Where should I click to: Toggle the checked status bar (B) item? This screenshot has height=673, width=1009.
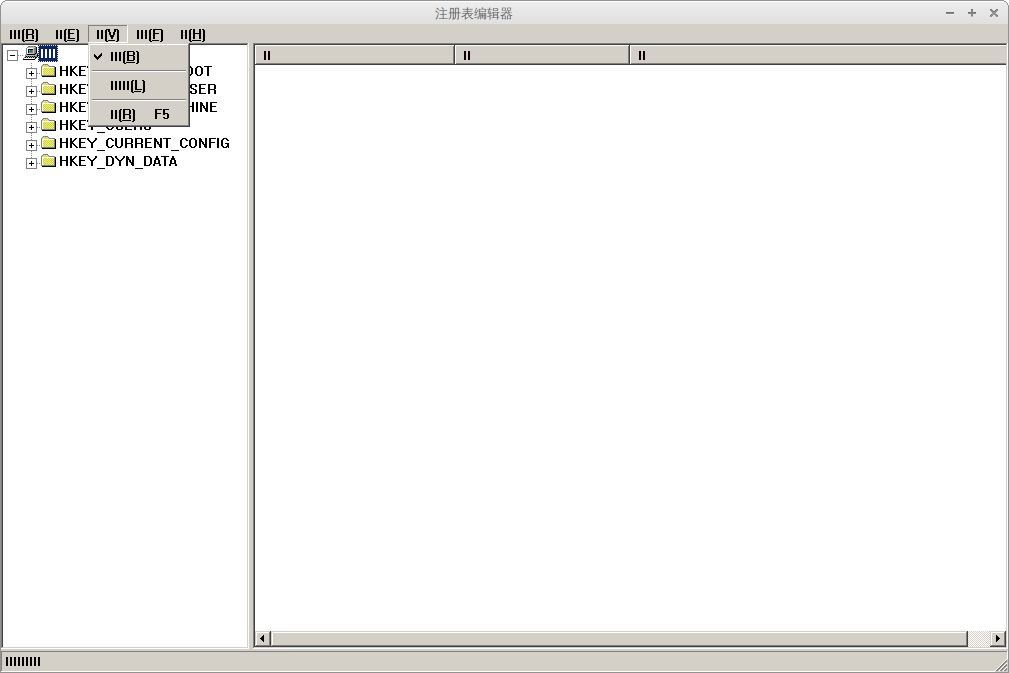point(139,57)
